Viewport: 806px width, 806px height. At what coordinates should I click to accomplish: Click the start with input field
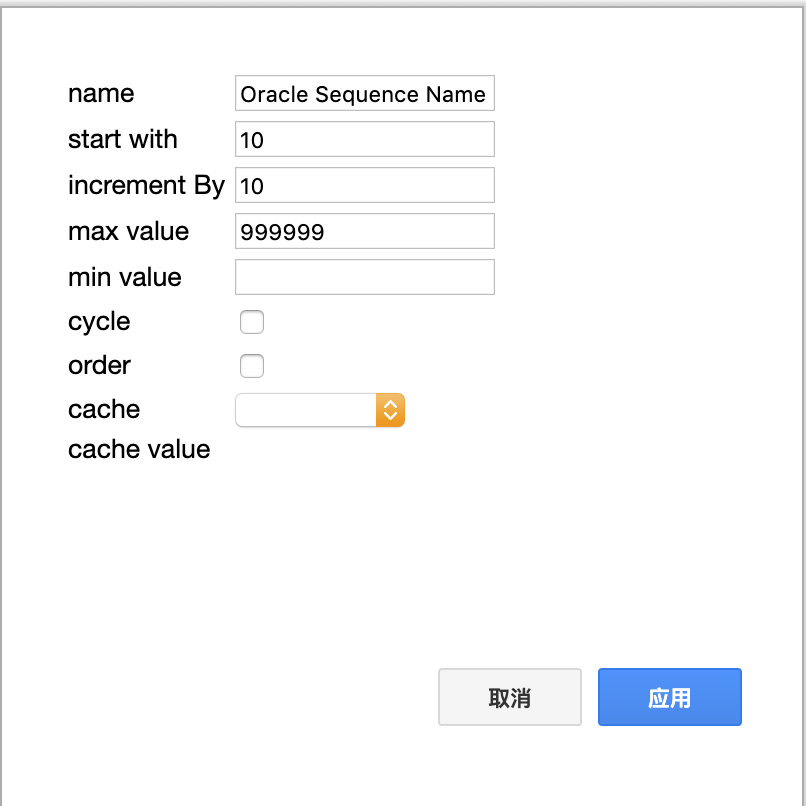(x=364, y=139)
